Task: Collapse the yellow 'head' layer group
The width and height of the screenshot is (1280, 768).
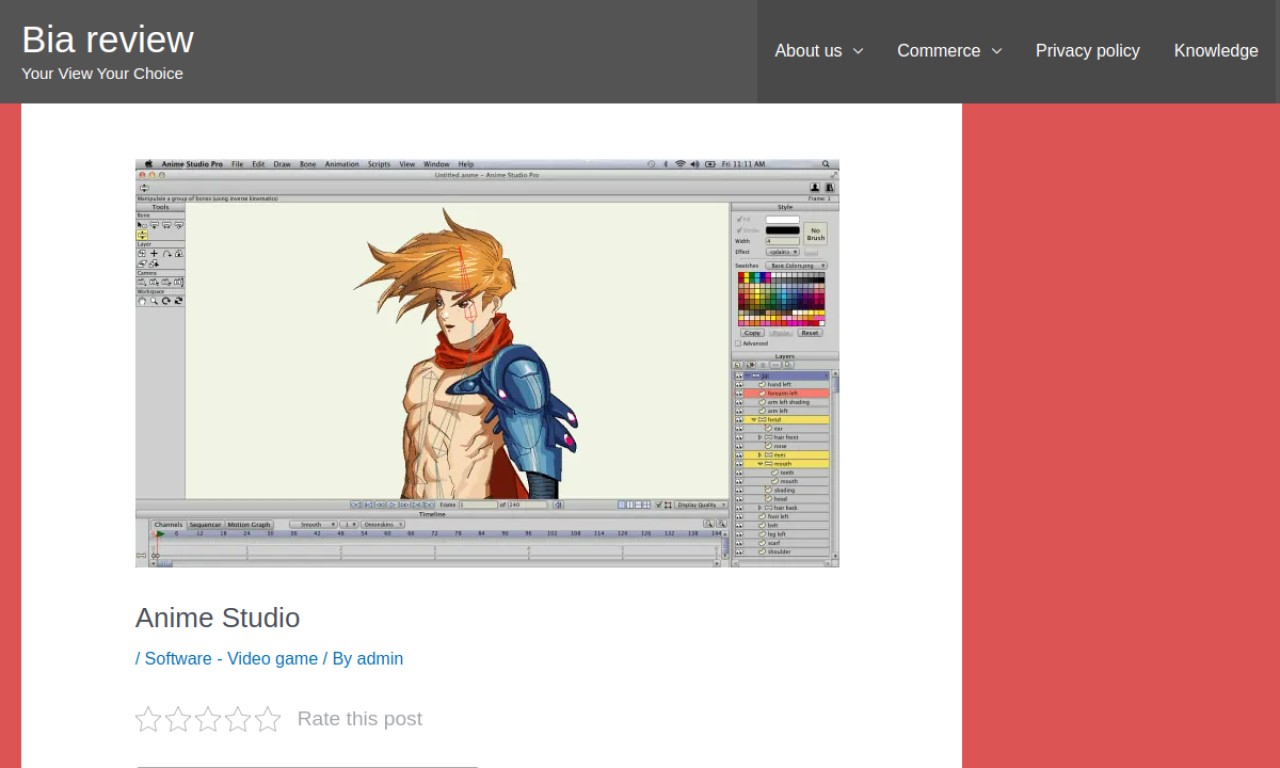Action: [x=754, y=420]
